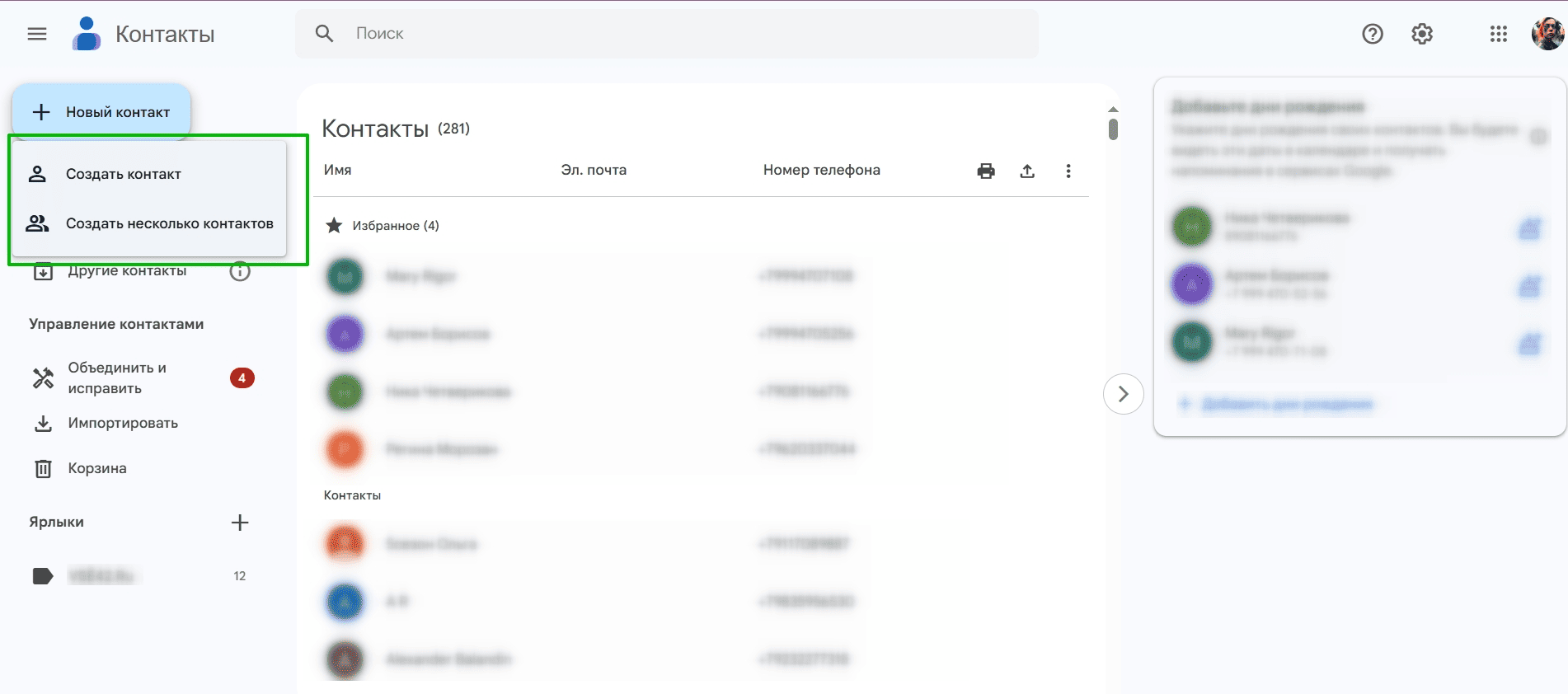Screen dimensions: 1568x694
Task: Export contacts with the upload icon
Action: pos(1027,171)
